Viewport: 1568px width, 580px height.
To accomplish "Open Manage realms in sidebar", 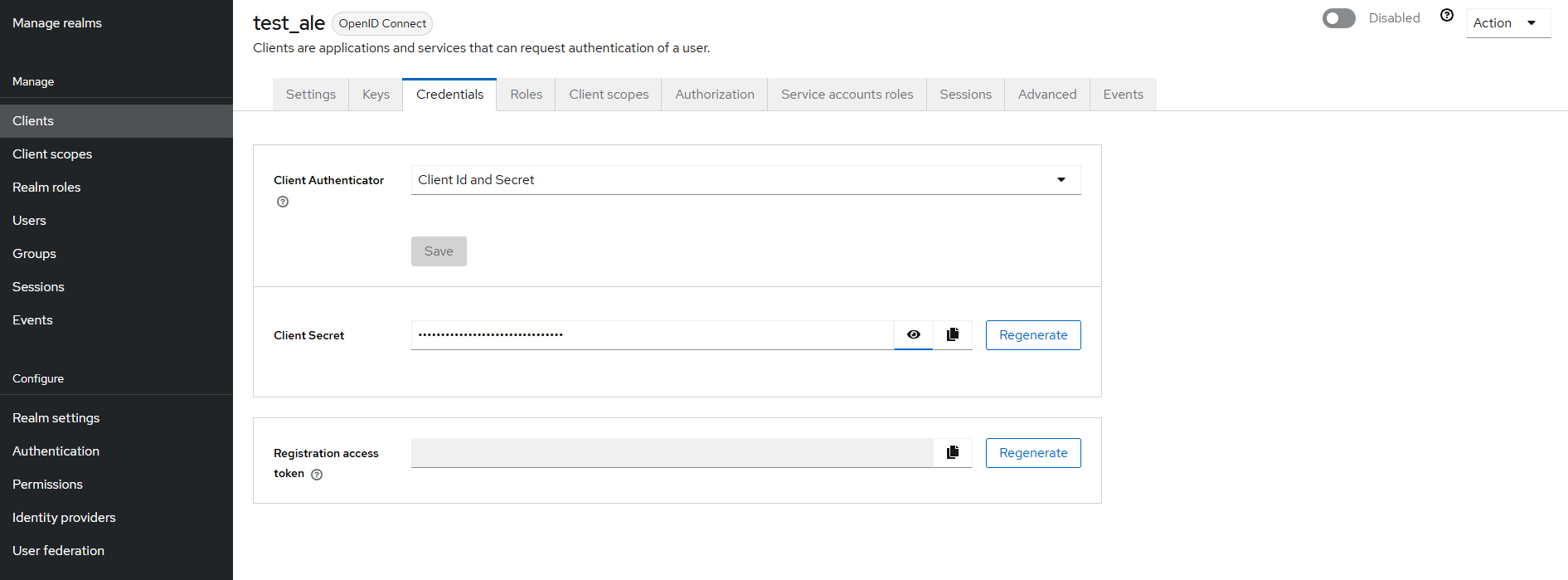I will 57,23.
